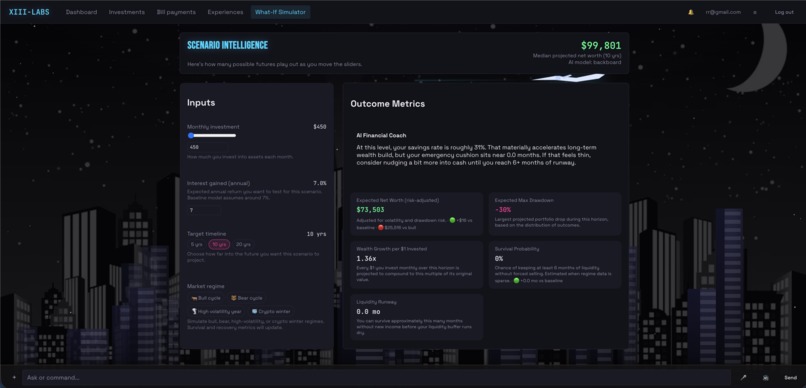Click the Inputs panel heading
This screenshot has width=806, height=388.
[x=201, y=103]
